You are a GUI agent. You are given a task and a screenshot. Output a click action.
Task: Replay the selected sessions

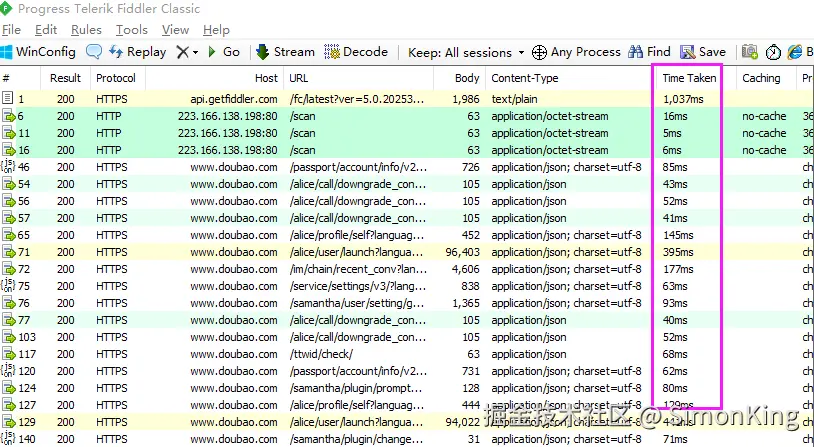pyautogui.click(x=138, y=52)
